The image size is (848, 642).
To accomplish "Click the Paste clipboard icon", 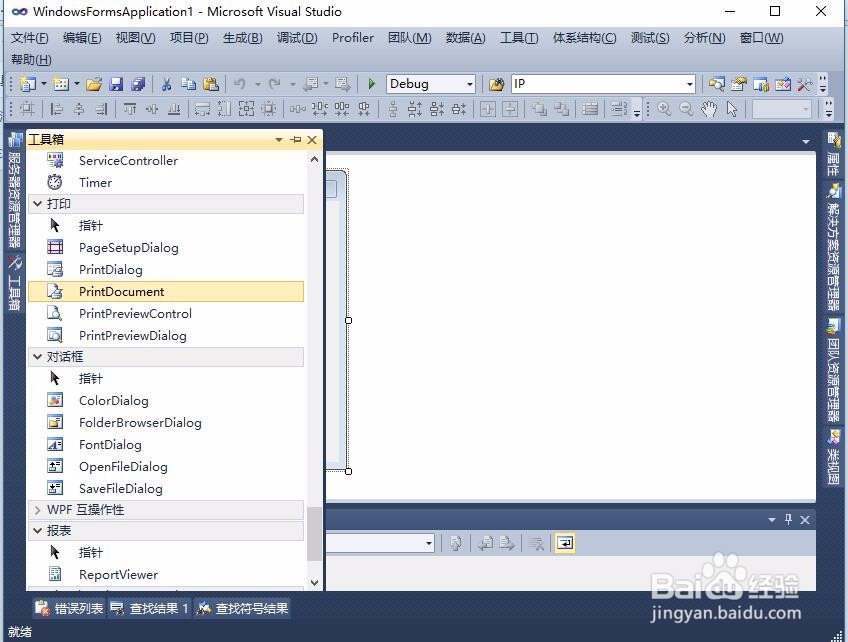I will pos(211,84).
